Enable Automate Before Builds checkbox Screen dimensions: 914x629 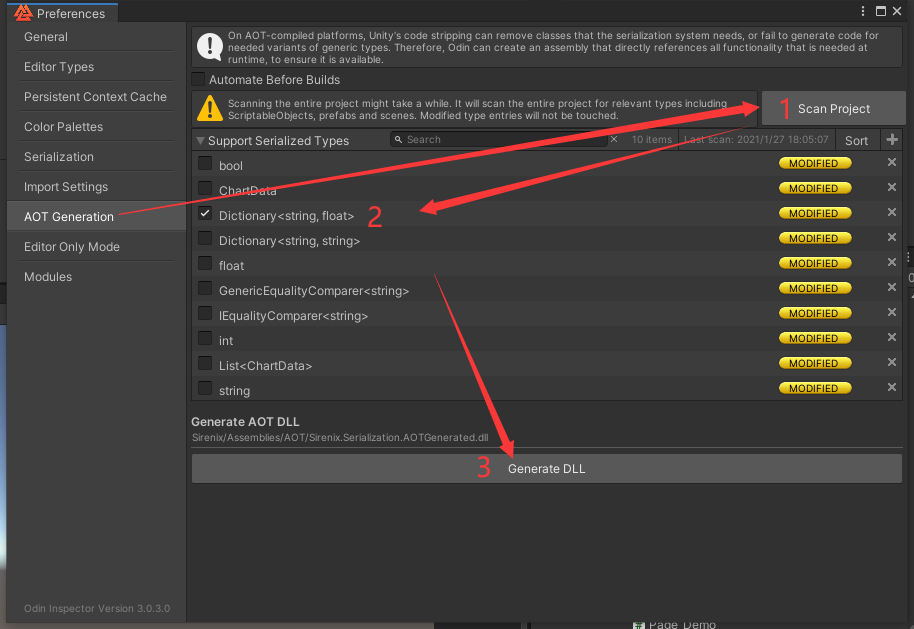198,79
